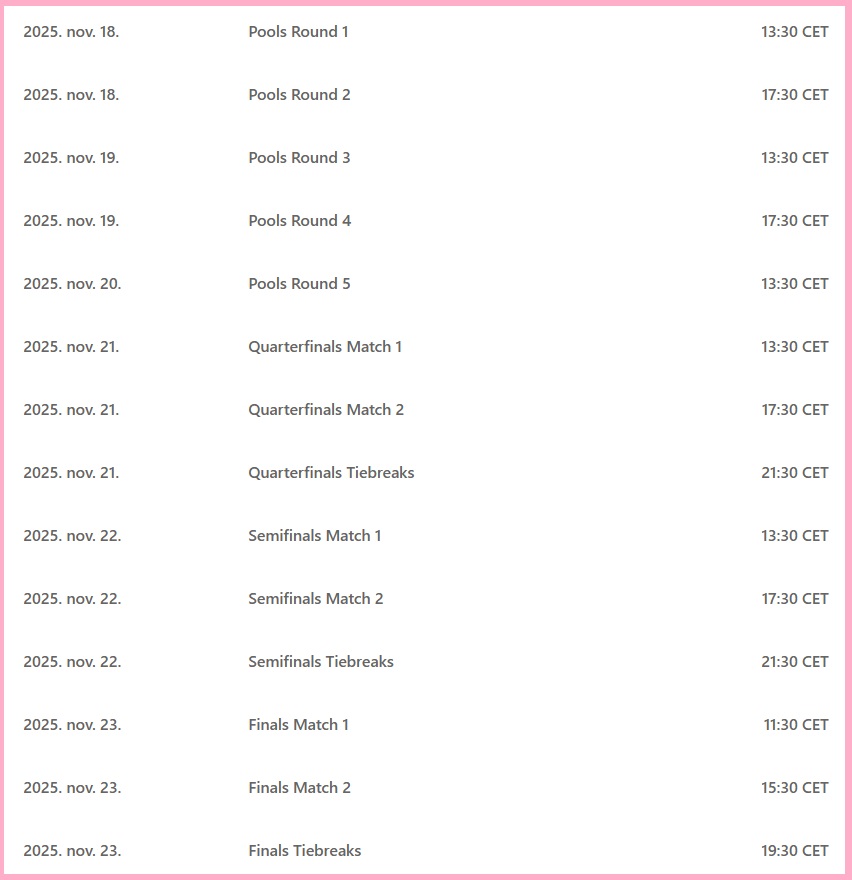This screenshot has width=852, height=880.
Task: Select the Semifinals Match 2 label
Action: click(x=315, y=599)
